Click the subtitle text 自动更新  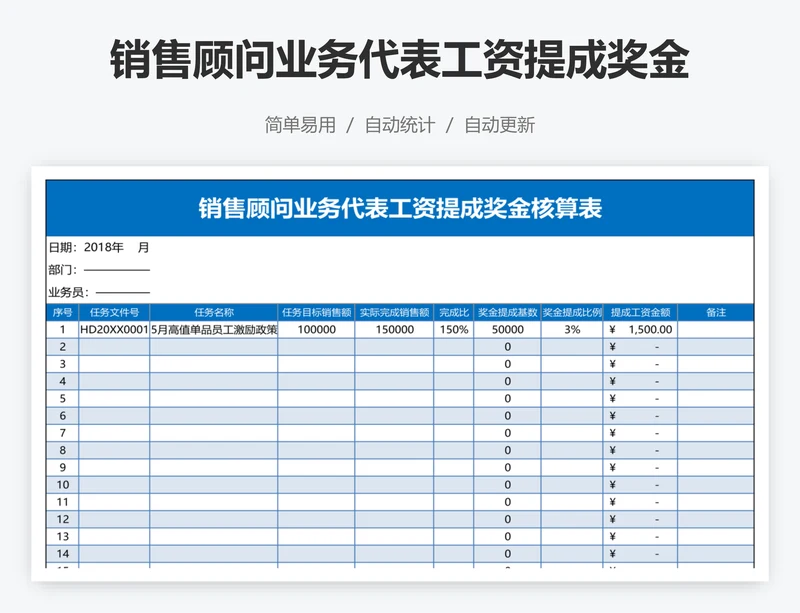point(499,125)
